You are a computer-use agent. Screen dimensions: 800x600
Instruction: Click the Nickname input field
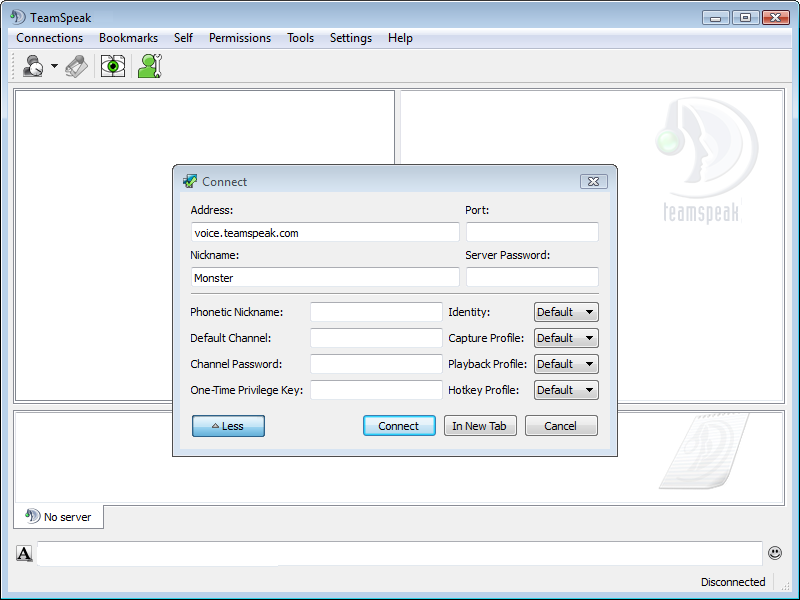(x=325, y=278)
